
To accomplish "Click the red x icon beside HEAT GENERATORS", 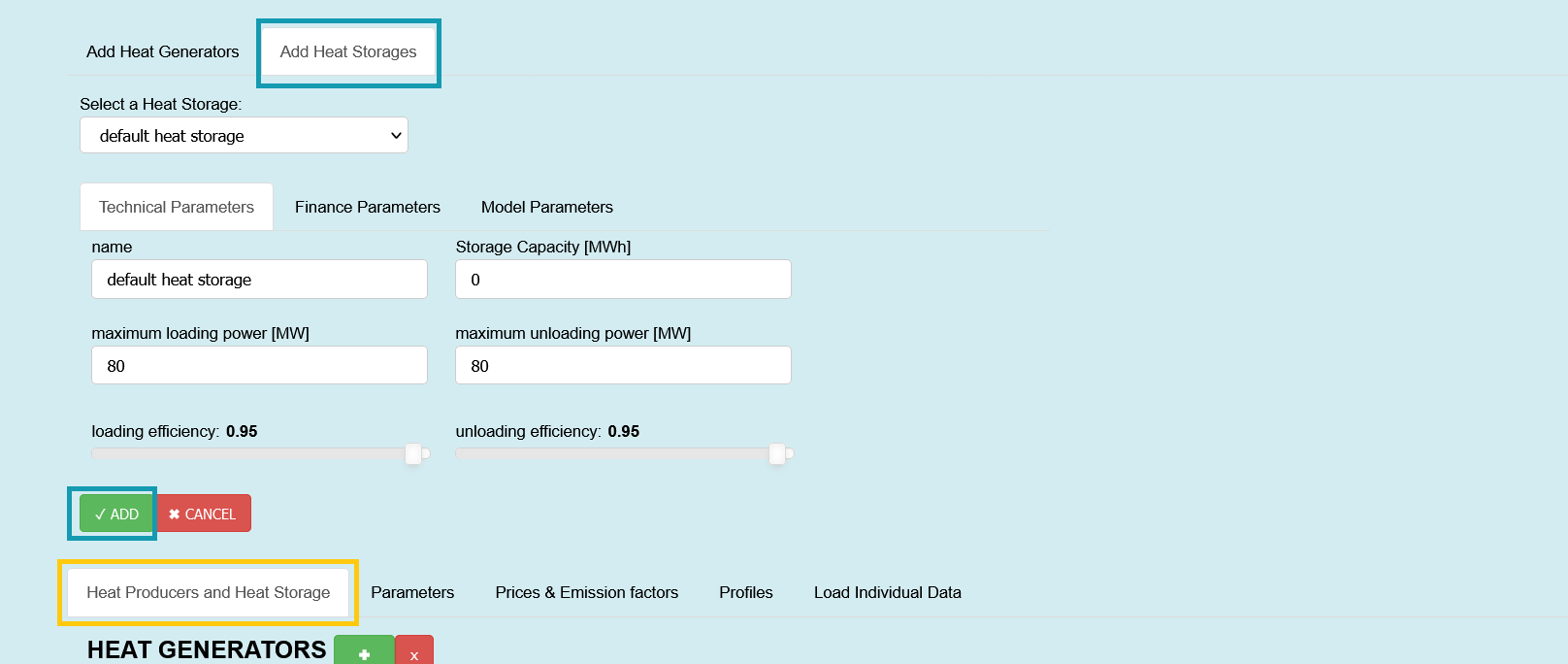I will [x=414, y=652].
